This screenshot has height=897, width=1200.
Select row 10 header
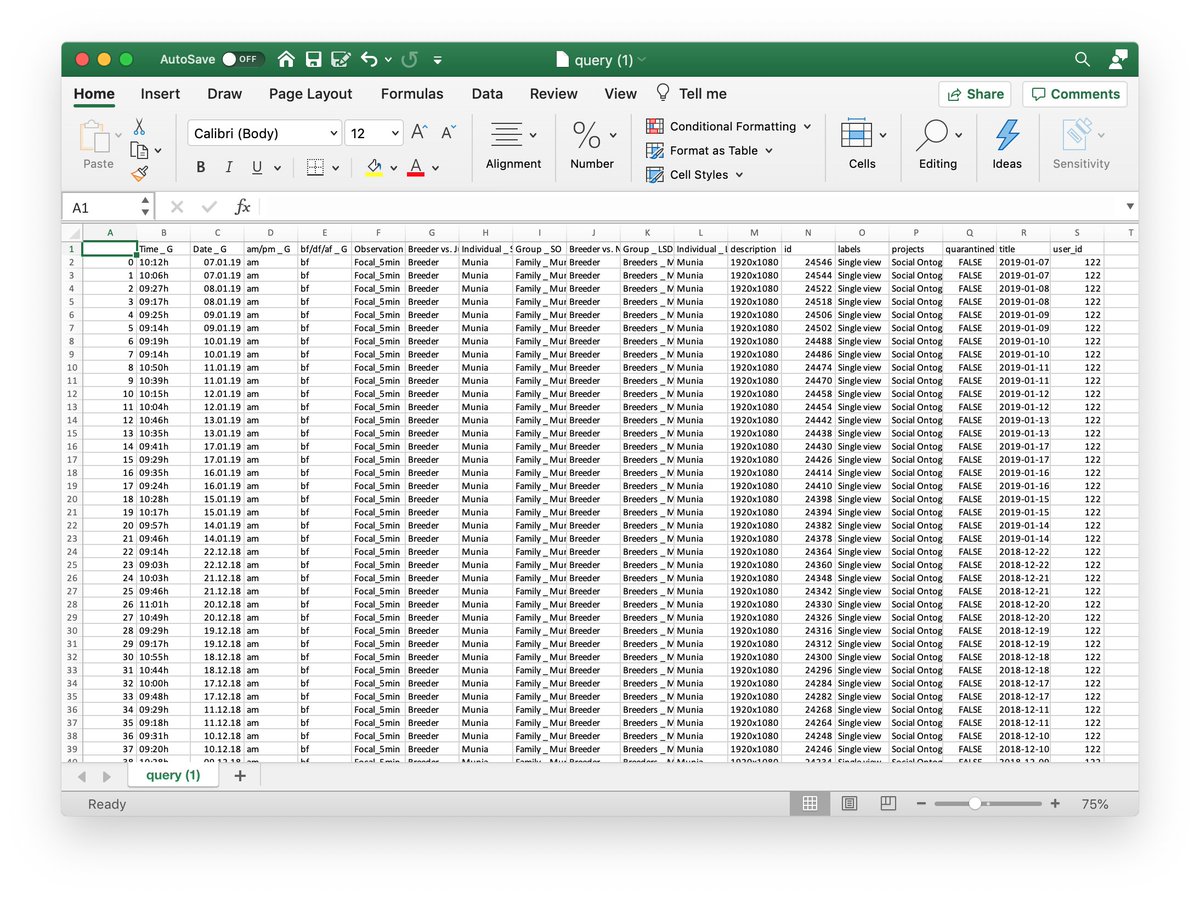(x=72, y=367)
